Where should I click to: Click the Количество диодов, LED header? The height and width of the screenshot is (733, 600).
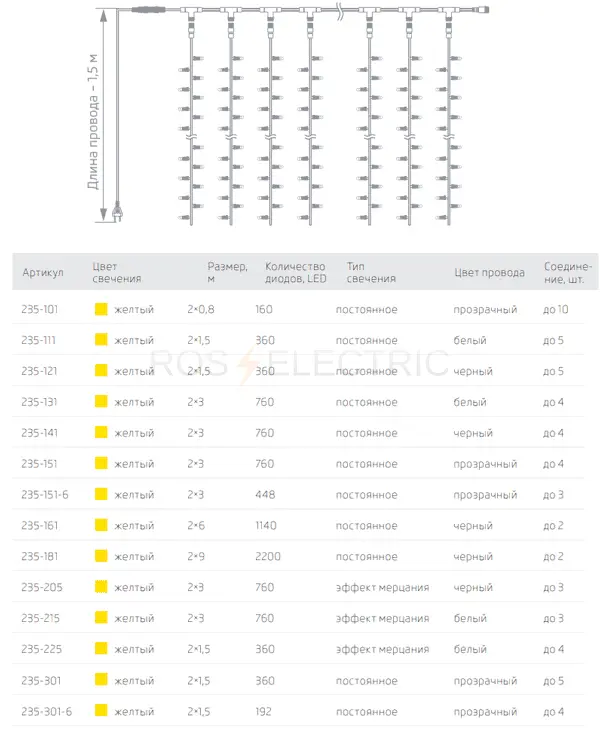pos(296,273)
